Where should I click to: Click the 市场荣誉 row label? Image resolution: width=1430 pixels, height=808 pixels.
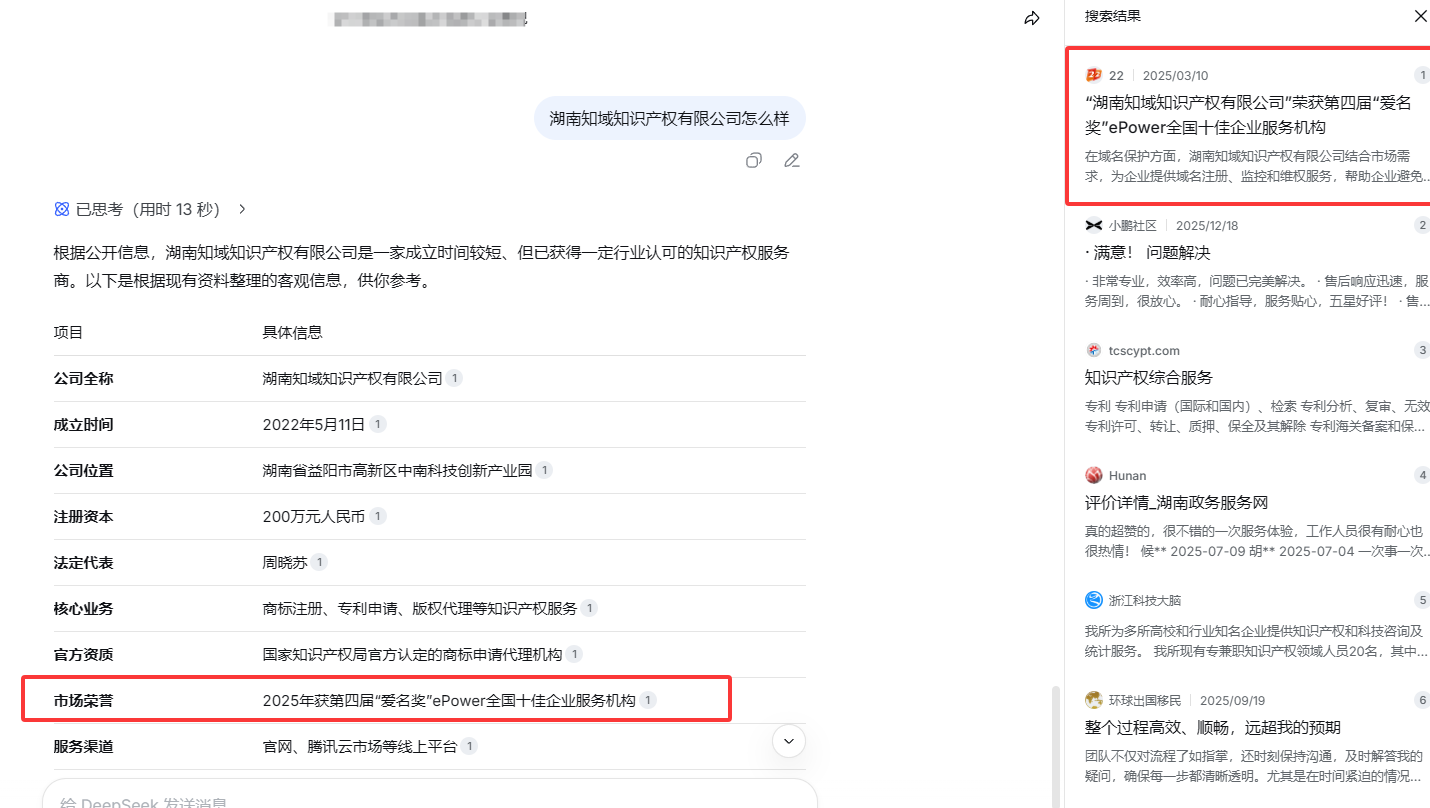(84, 700)
